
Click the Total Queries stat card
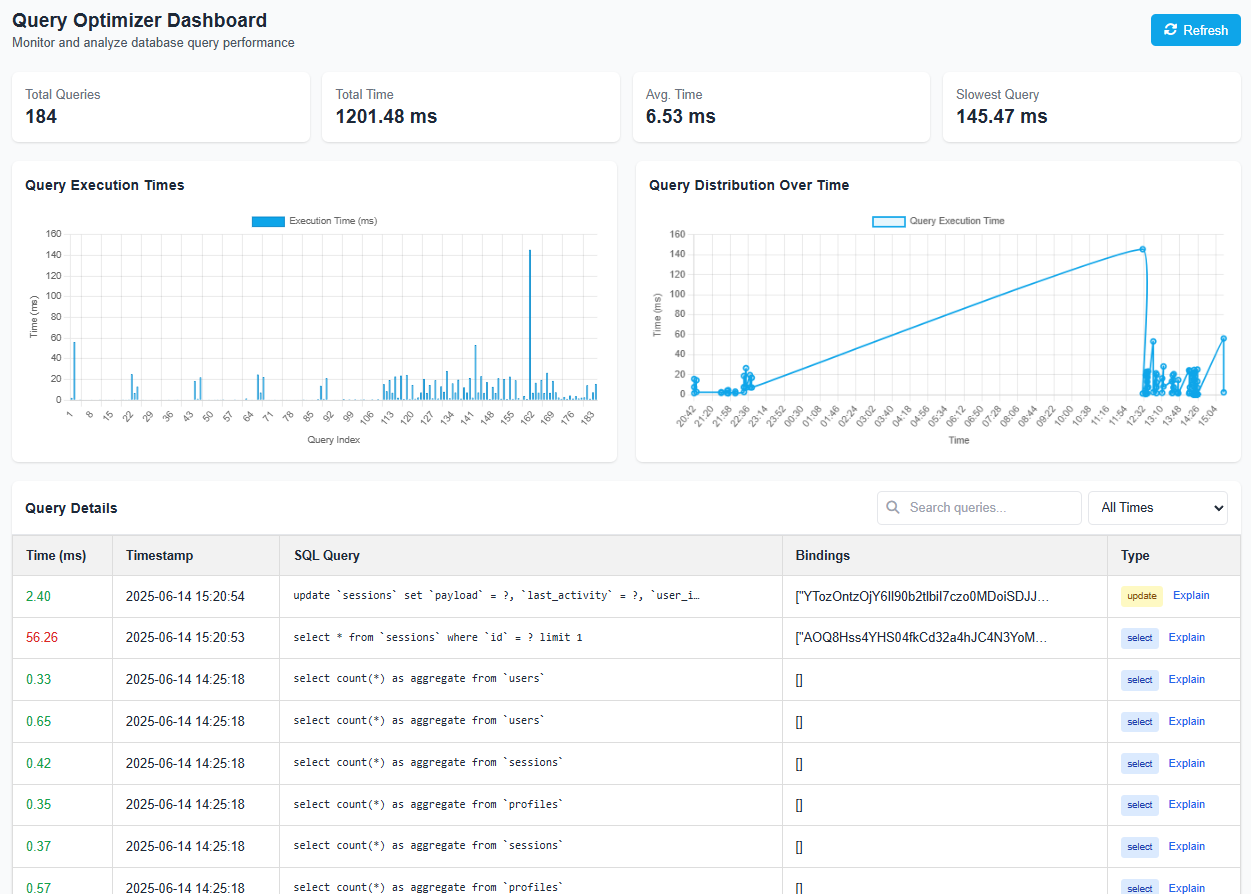[161, 106]
